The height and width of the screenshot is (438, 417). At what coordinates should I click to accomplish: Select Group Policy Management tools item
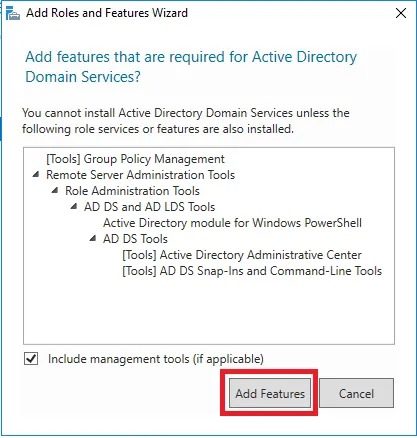[x=135, y=159]
